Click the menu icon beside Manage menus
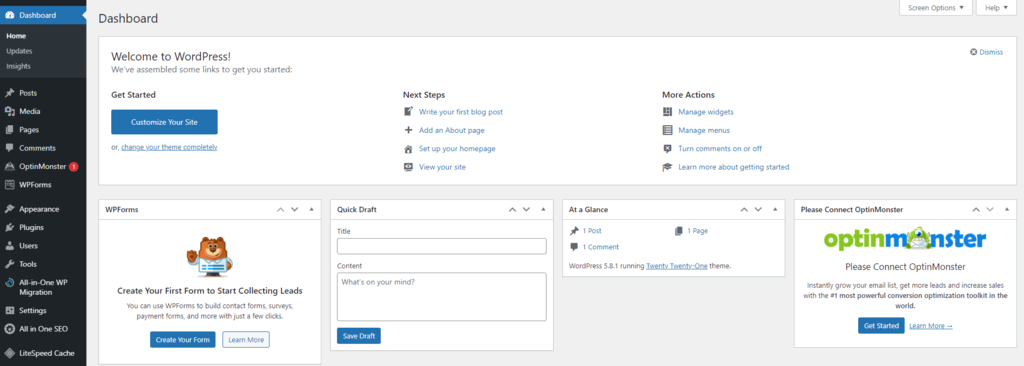The height and width of the screenshot is (366, 1024). tap(667, 130)
